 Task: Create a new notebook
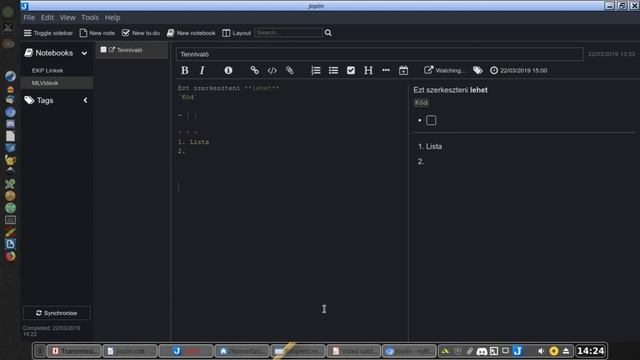pyautogui.click(x=191, y=33)
